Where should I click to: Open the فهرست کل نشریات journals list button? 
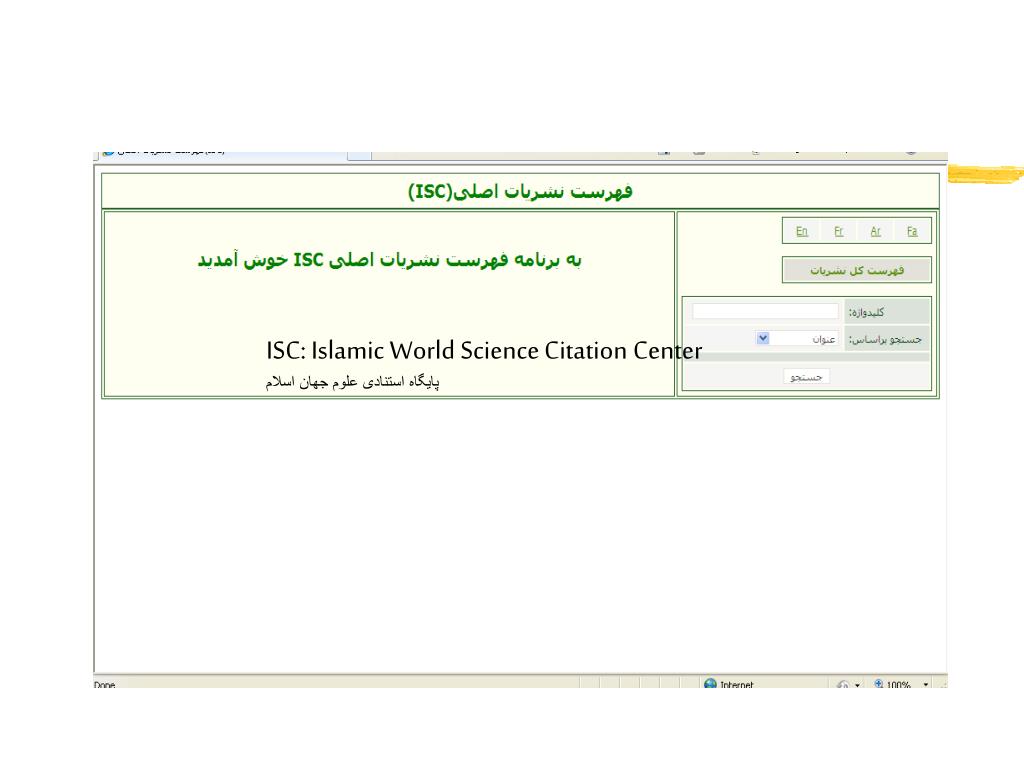(857, 270)
